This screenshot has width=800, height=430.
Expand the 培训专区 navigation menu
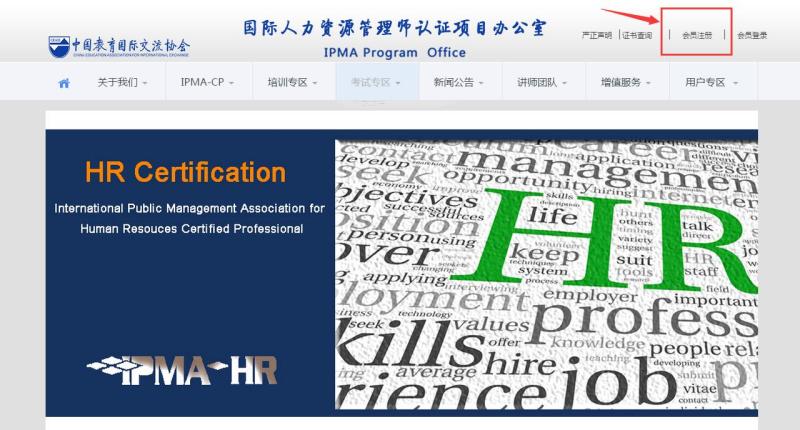pos(292,82)
